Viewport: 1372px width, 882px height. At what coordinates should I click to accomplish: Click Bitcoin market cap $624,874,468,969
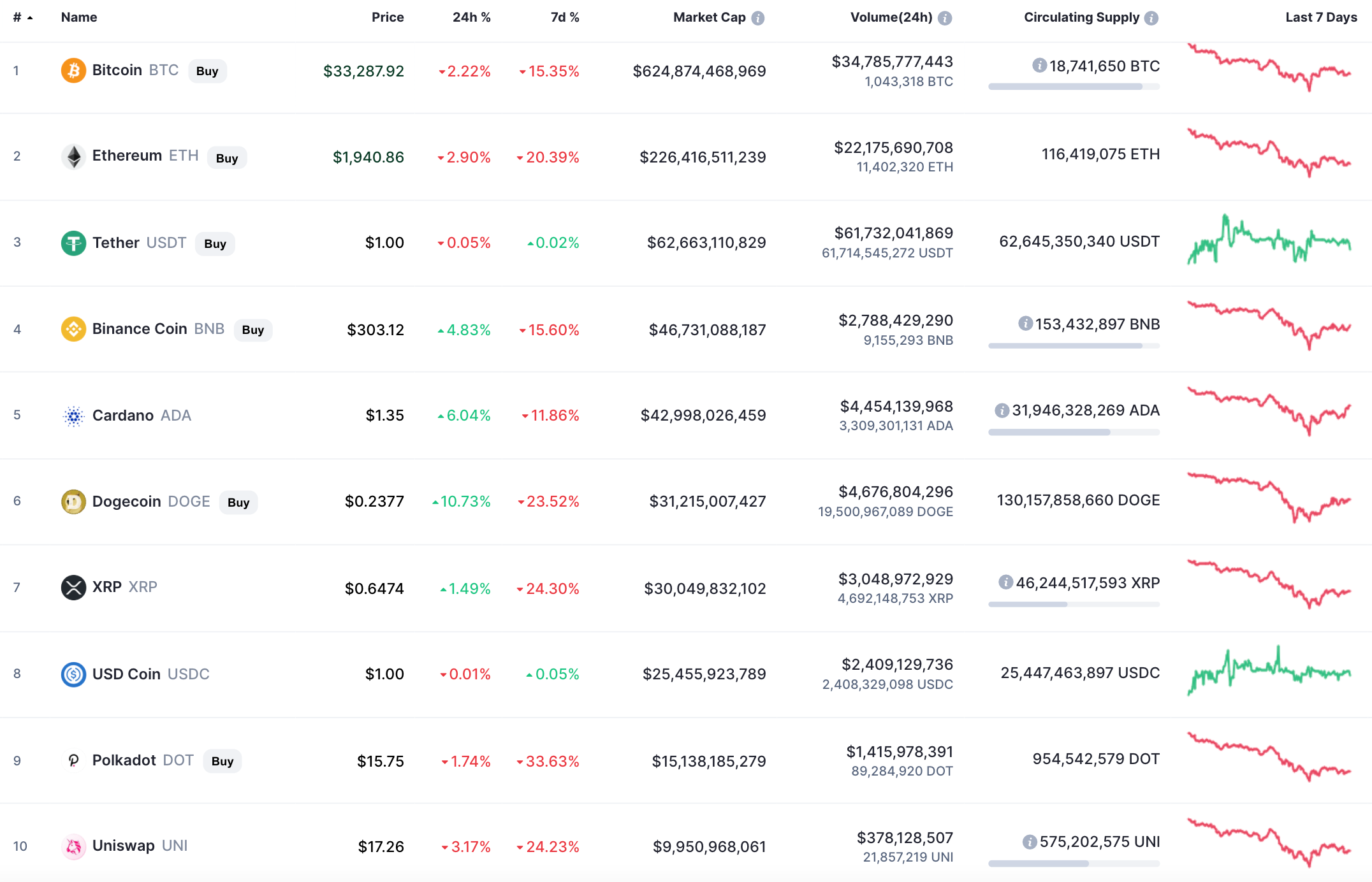click(699, 71)
